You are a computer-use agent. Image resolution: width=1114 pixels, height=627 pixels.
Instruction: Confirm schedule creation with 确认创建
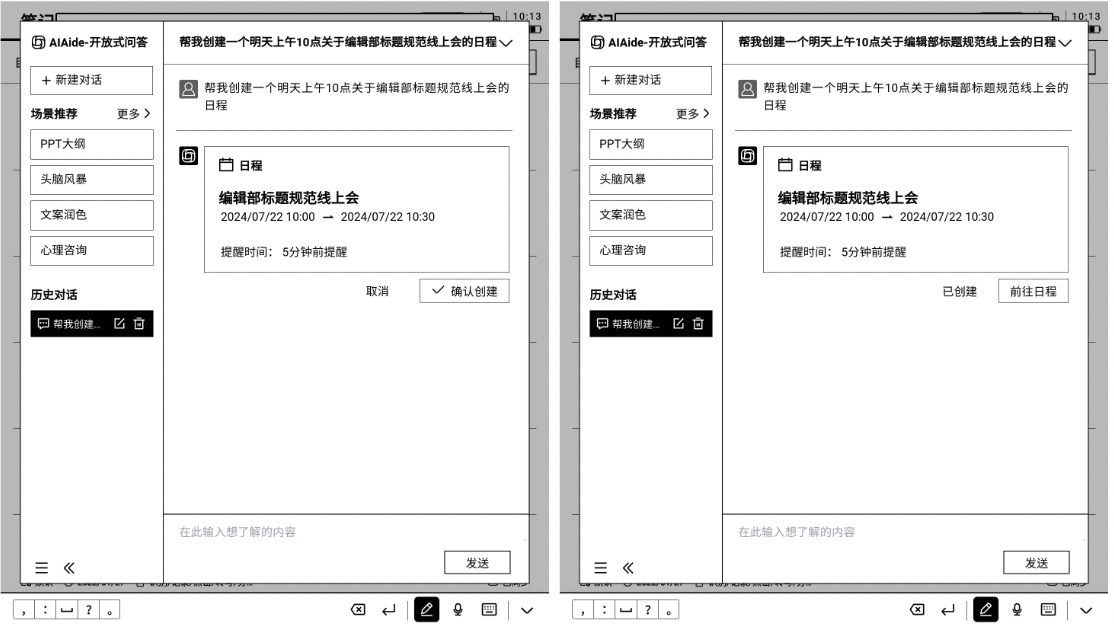464,291
